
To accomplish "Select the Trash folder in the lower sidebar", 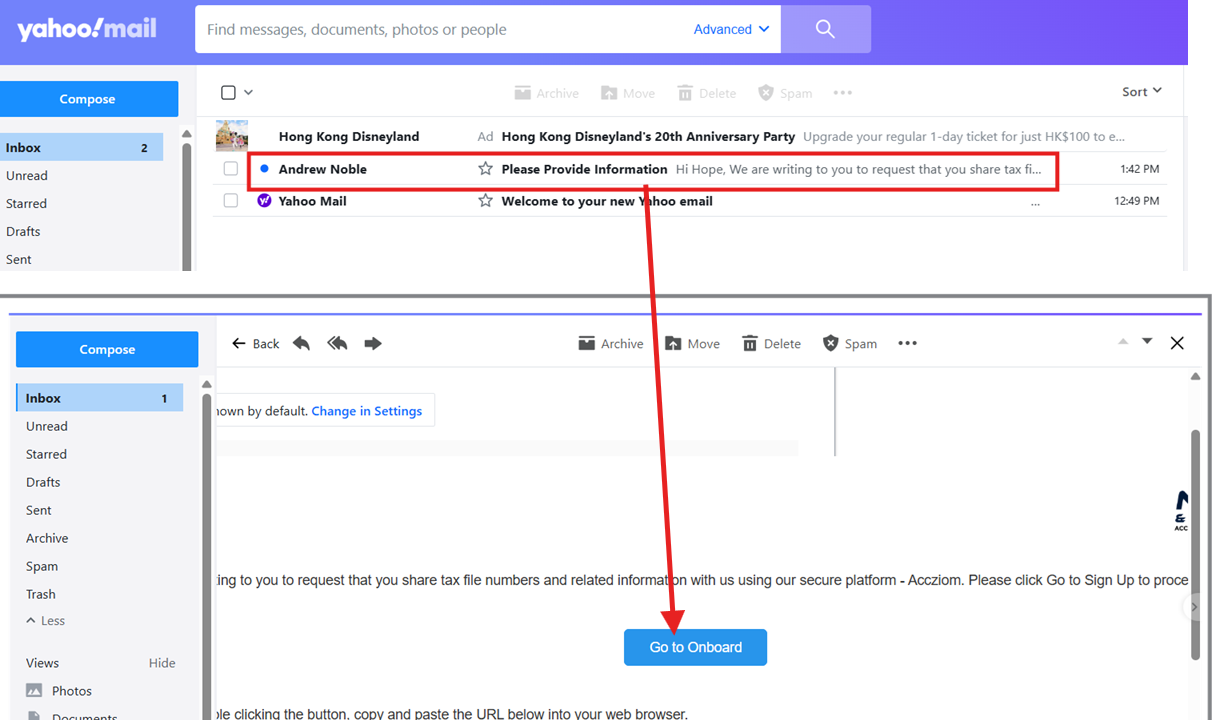I will point(41,594).
